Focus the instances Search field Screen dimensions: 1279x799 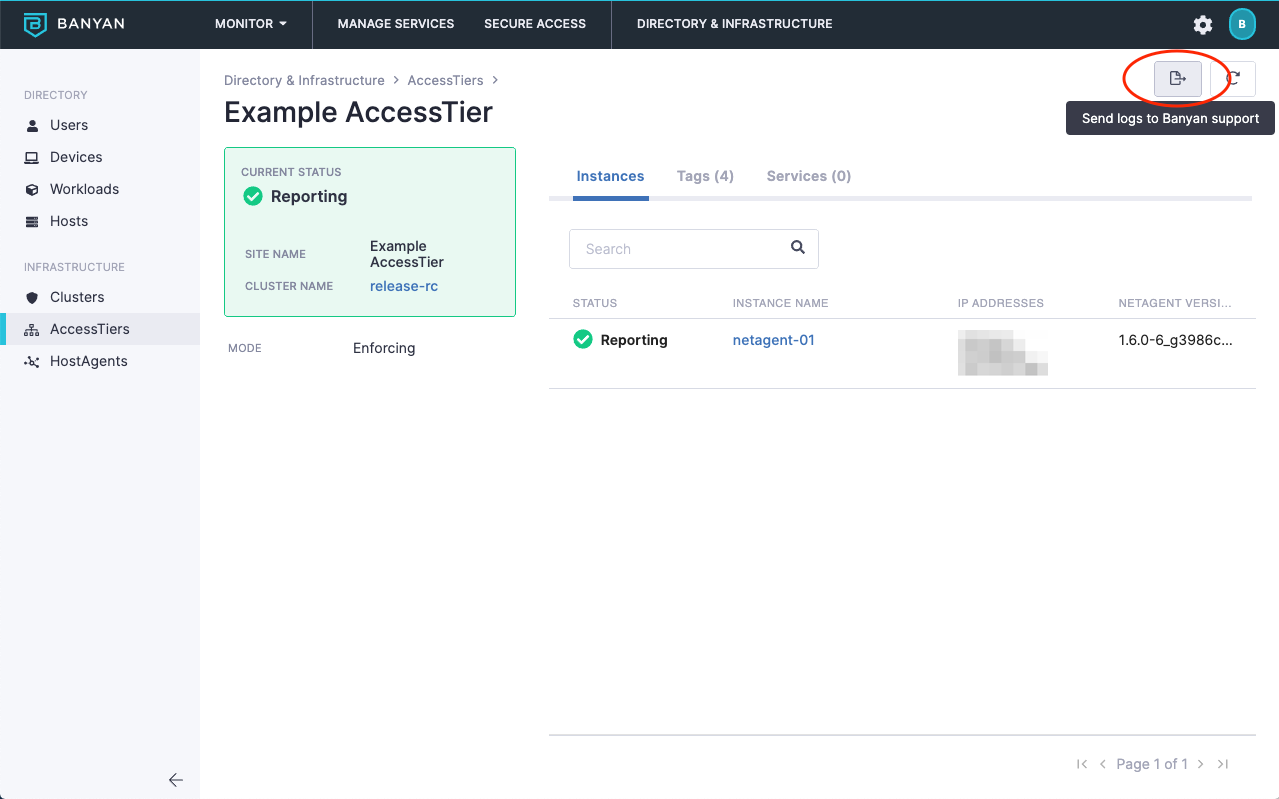coord(694,249)
